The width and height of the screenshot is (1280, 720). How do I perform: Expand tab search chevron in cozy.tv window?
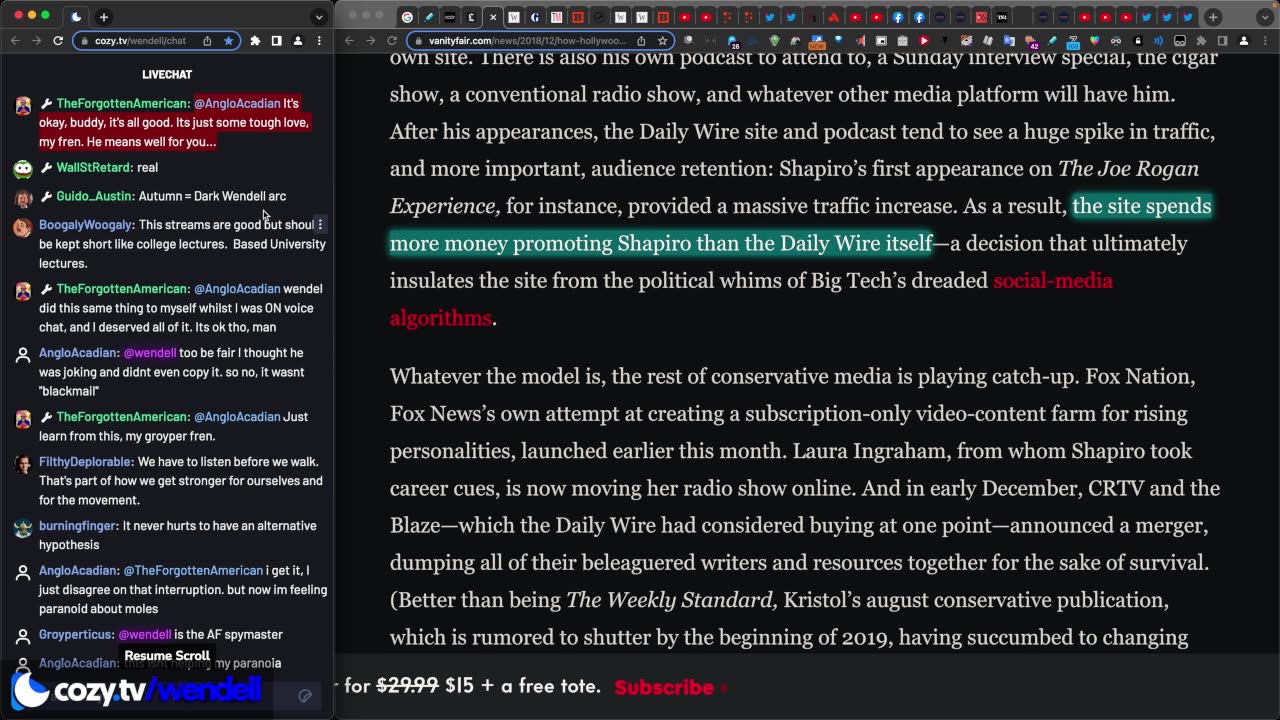(x=319, y=17)
